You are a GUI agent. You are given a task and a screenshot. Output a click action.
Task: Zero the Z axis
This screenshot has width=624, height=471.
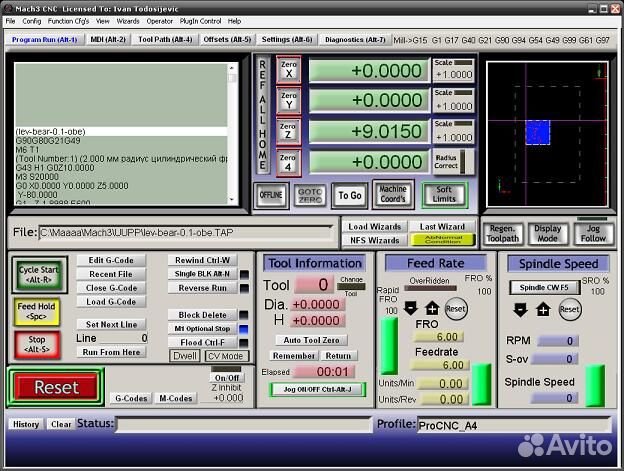pyautogui.click(x=288, y=131)
